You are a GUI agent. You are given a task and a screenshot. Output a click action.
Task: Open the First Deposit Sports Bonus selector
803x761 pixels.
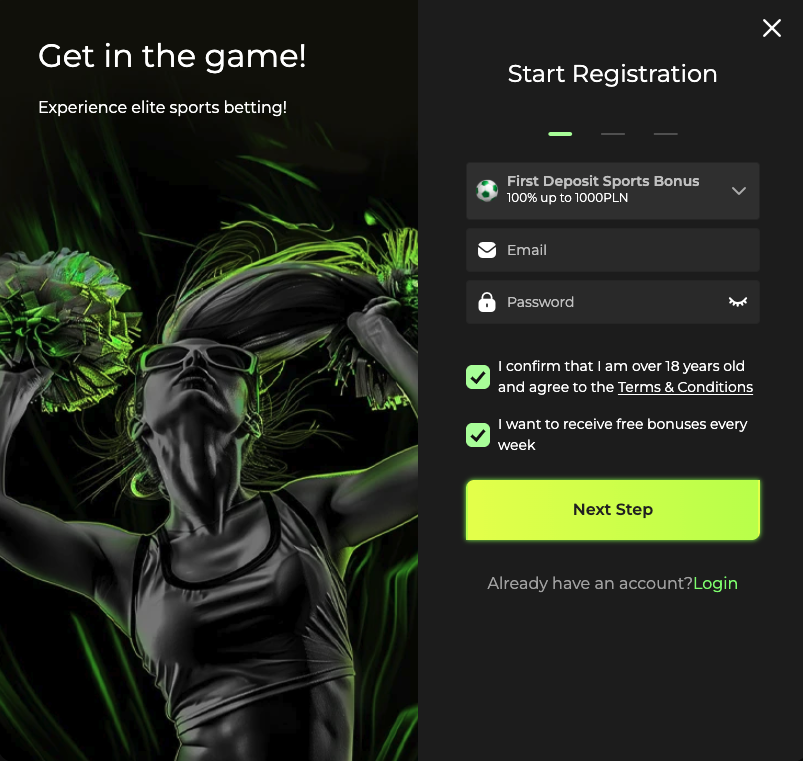(612, 191)
